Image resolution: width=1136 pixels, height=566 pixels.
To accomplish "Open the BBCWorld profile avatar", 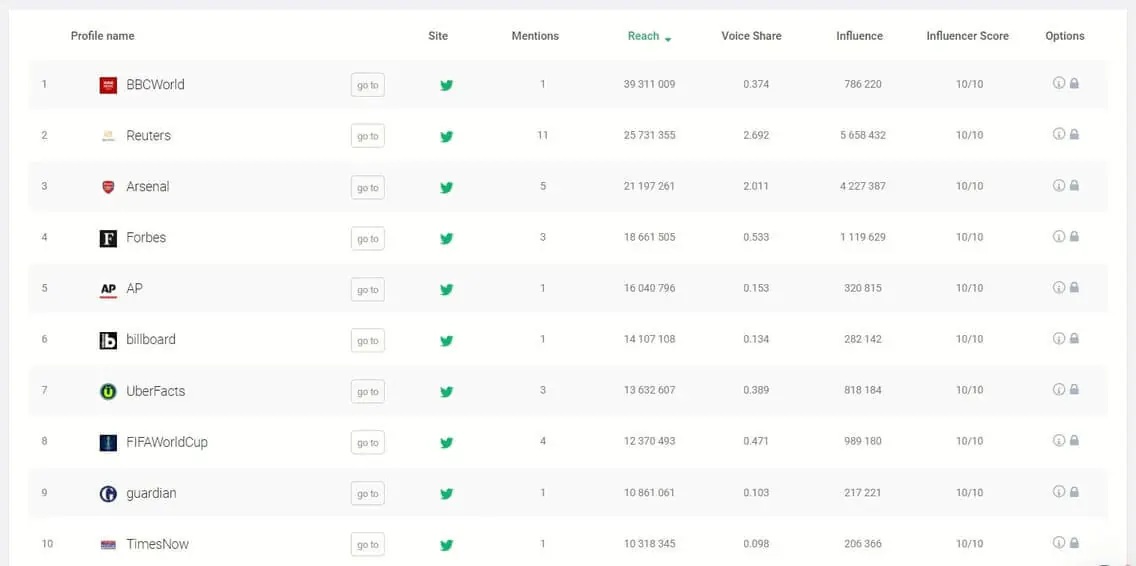I will pyautogui.click(x=108, y=85).
